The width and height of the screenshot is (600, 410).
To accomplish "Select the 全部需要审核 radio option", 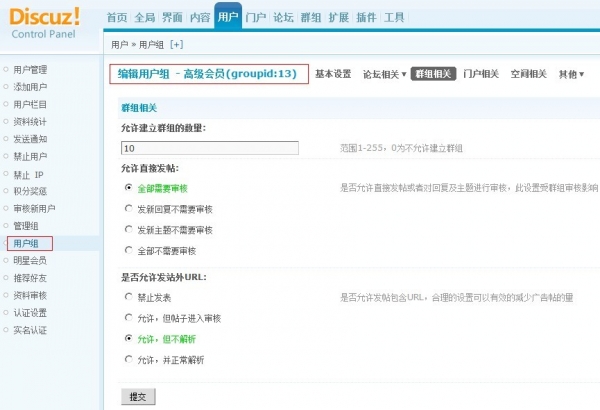I will [128, 187].
